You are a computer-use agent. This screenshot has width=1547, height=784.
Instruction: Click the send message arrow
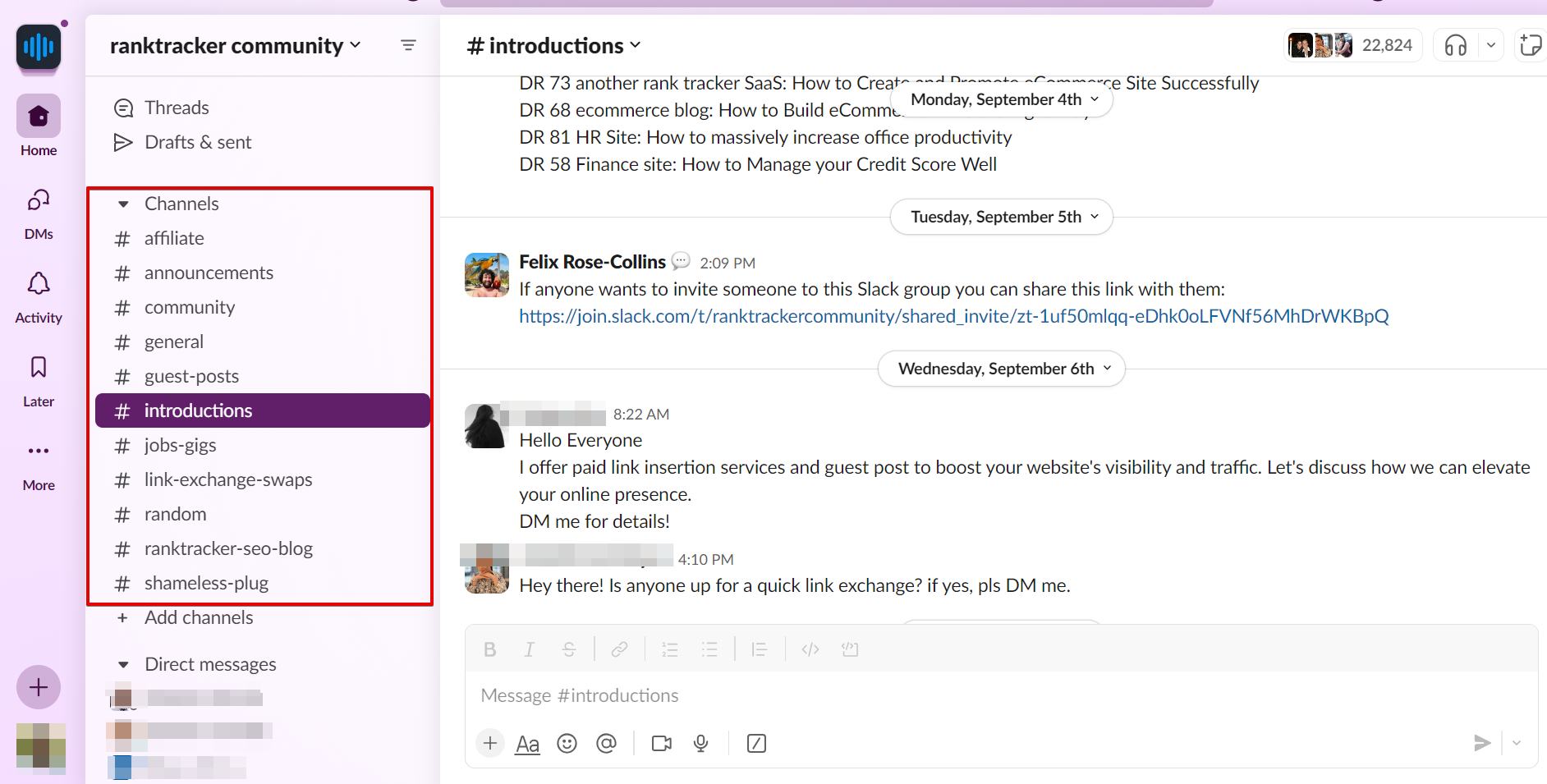click(1482, 743)
